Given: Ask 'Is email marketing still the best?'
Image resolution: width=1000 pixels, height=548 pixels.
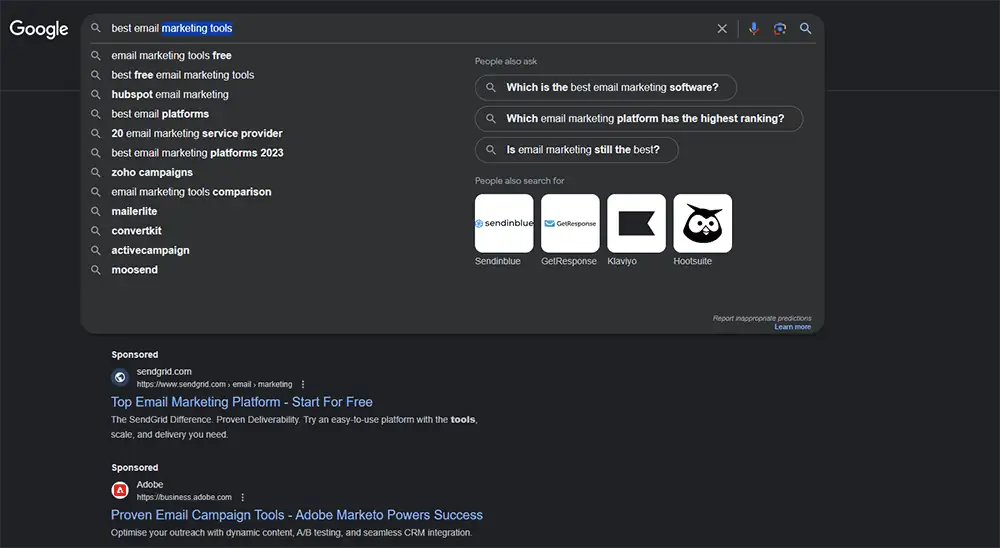Looking at the screenshot, I should 577,150.
